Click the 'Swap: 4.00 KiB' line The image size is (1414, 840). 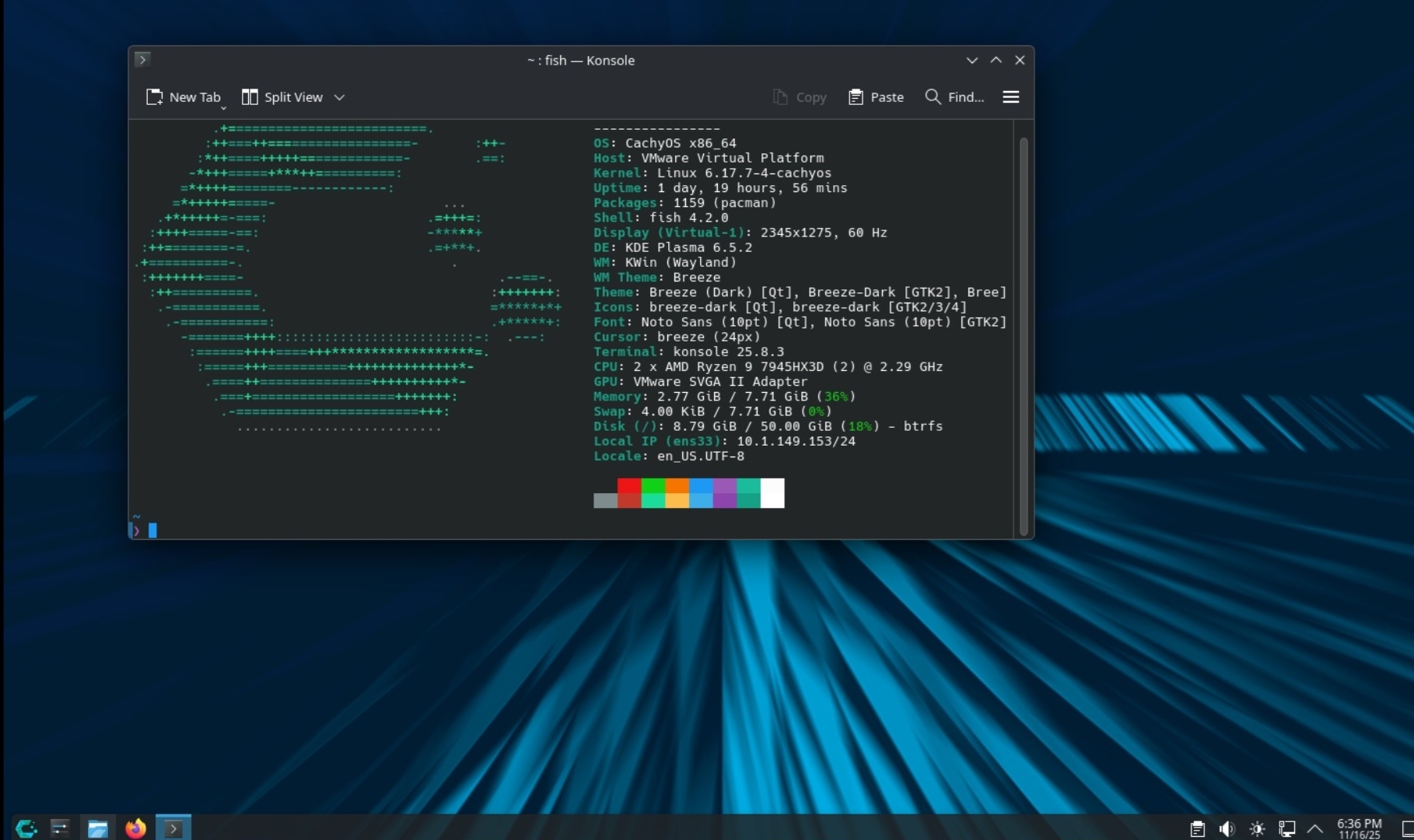click(x=712, y=411)
